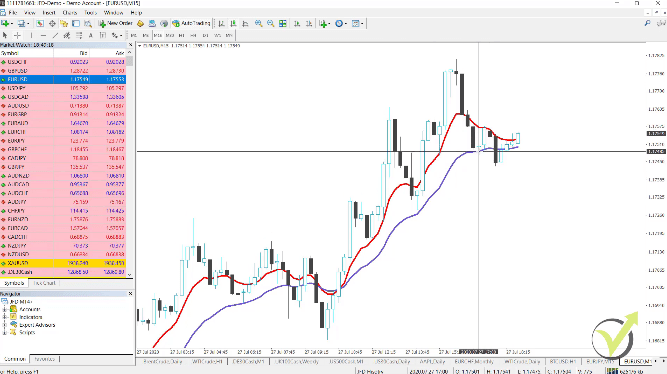Select the highlighted XAUUSD row

coord(63,263)
